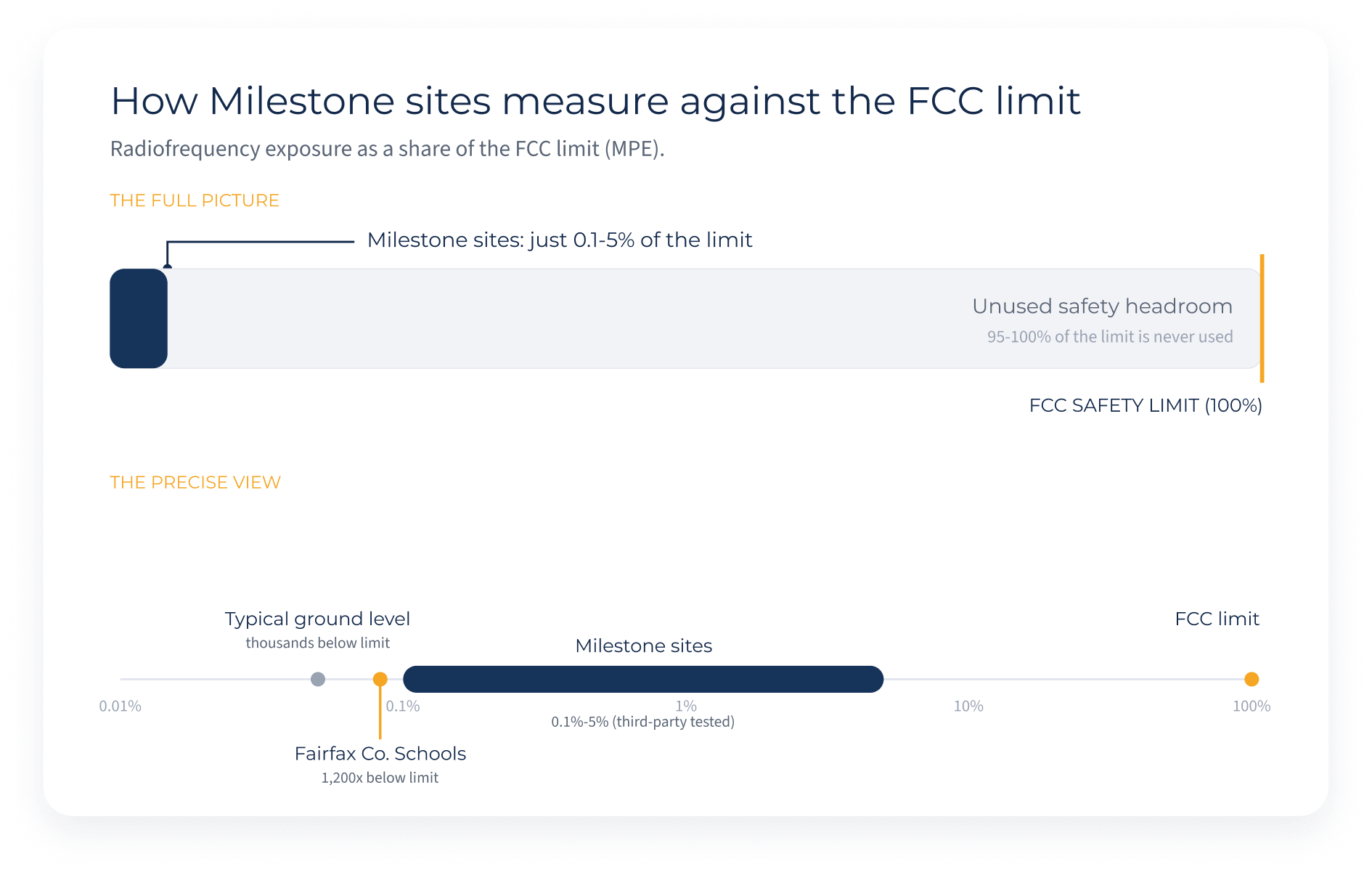Click the FCC SAFETY LIMIT (100%) caption
Image resolution: width=1372 pixels, height=875 pixels.
click(1146, 405)
